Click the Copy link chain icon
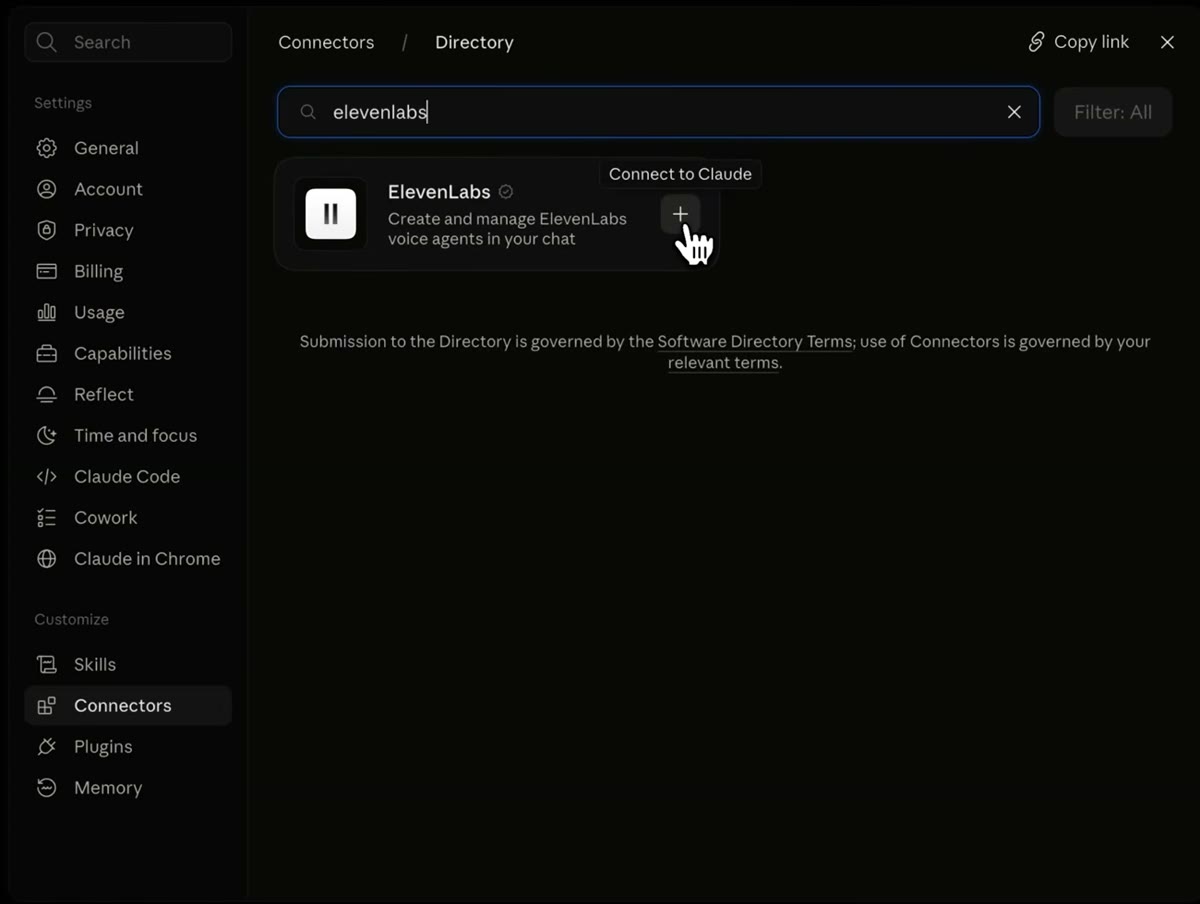Image resolution: width=1200 pixels, height=904 pixels. click(1036, 42)
